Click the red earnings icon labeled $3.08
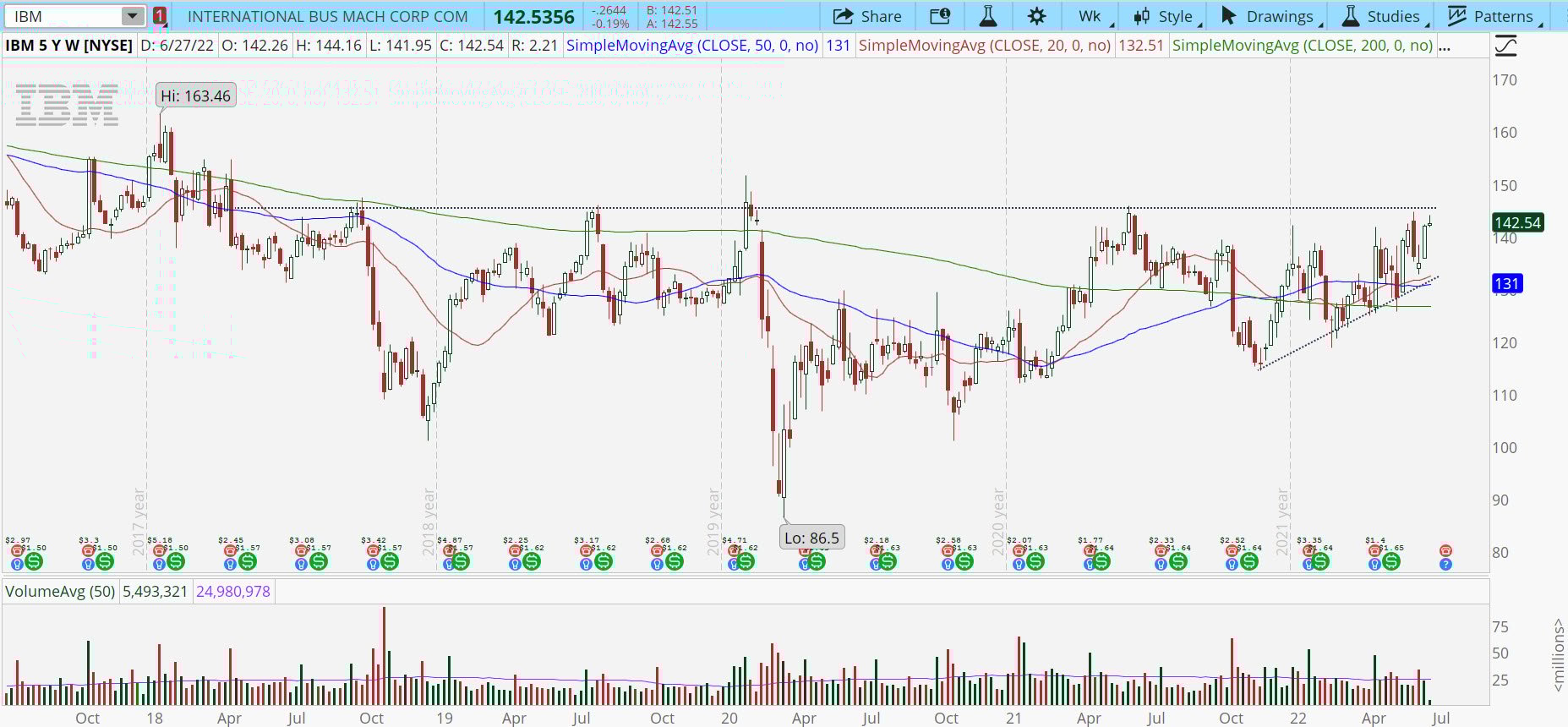Image resolution: width=1568 pixels, height=727 pixels. coord(301,550)
